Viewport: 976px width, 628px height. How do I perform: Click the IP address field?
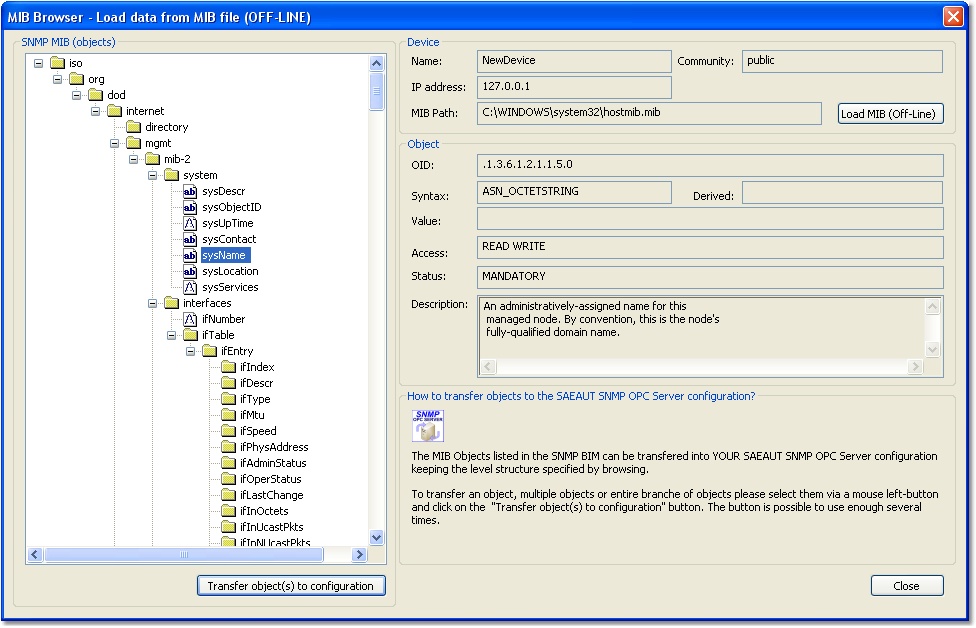point(574,87)
